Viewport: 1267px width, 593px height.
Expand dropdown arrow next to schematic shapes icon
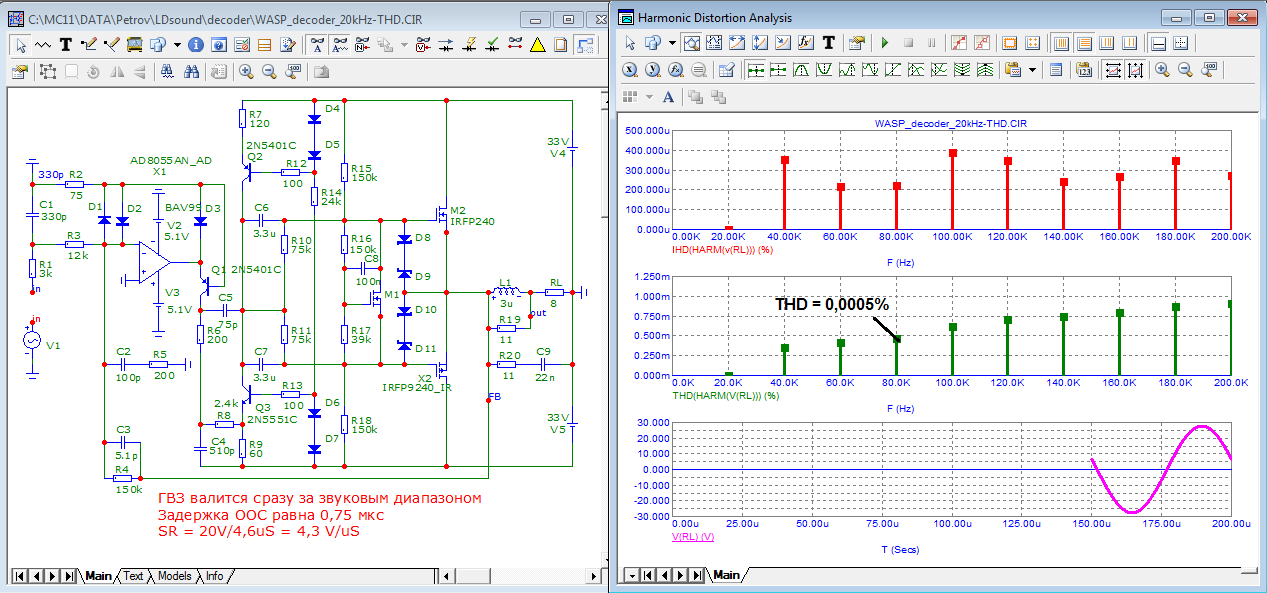(x=177, y=44)
